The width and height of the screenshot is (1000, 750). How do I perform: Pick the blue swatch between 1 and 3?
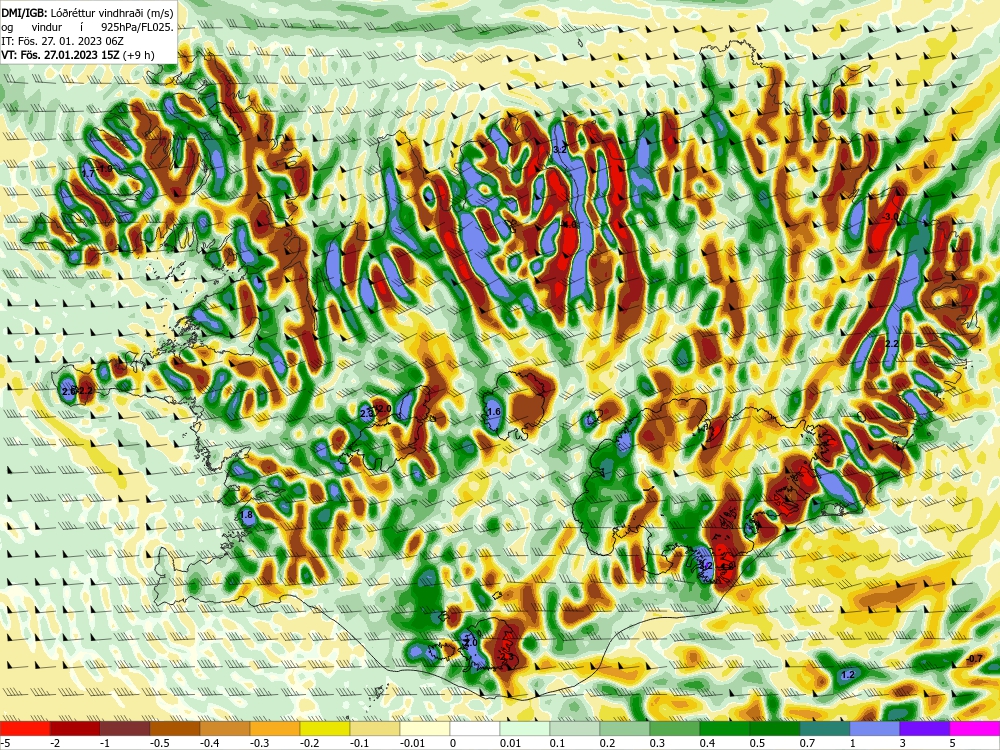pos(875,729)
